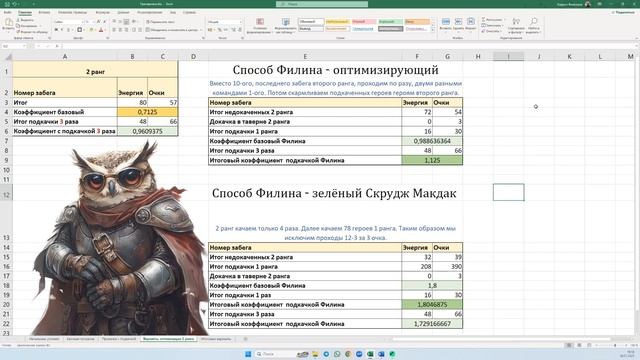Image resolution: width=640 pixels, height=360 pixels.
Task: Expand the cell styles gallery arrow
Action: tap(433, 30)
